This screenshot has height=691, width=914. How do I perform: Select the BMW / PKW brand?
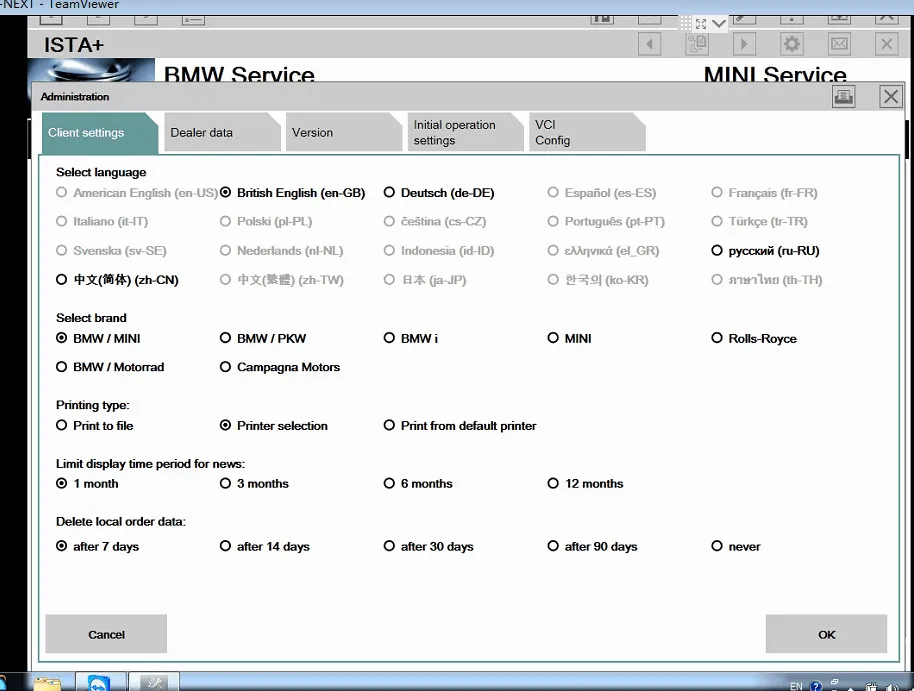tap(263, 338)
